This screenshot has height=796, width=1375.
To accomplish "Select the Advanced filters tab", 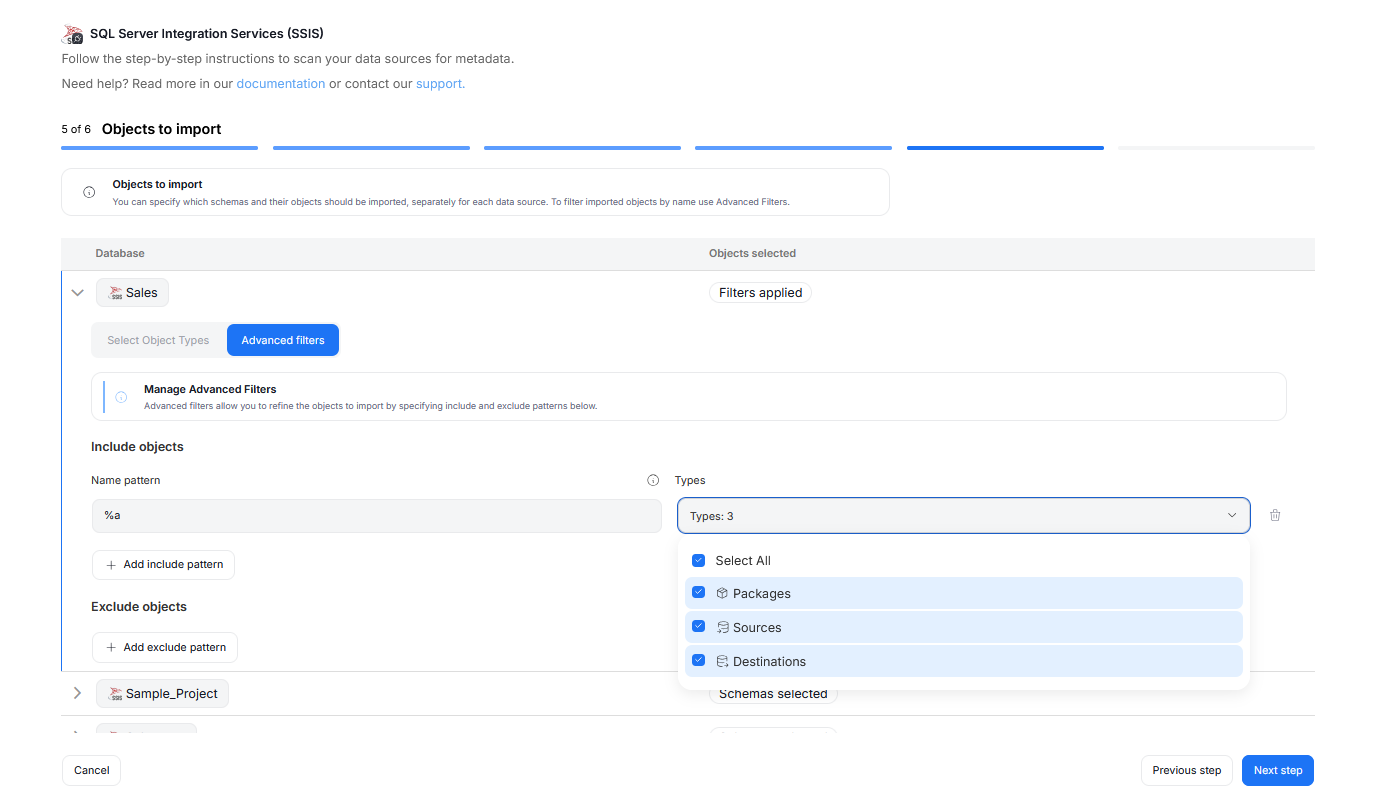I will (283, 340).
